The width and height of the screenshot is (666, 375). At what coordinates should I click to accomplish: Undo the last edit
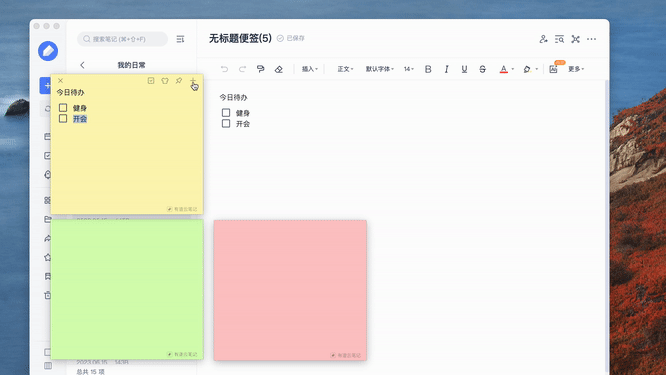224,69
